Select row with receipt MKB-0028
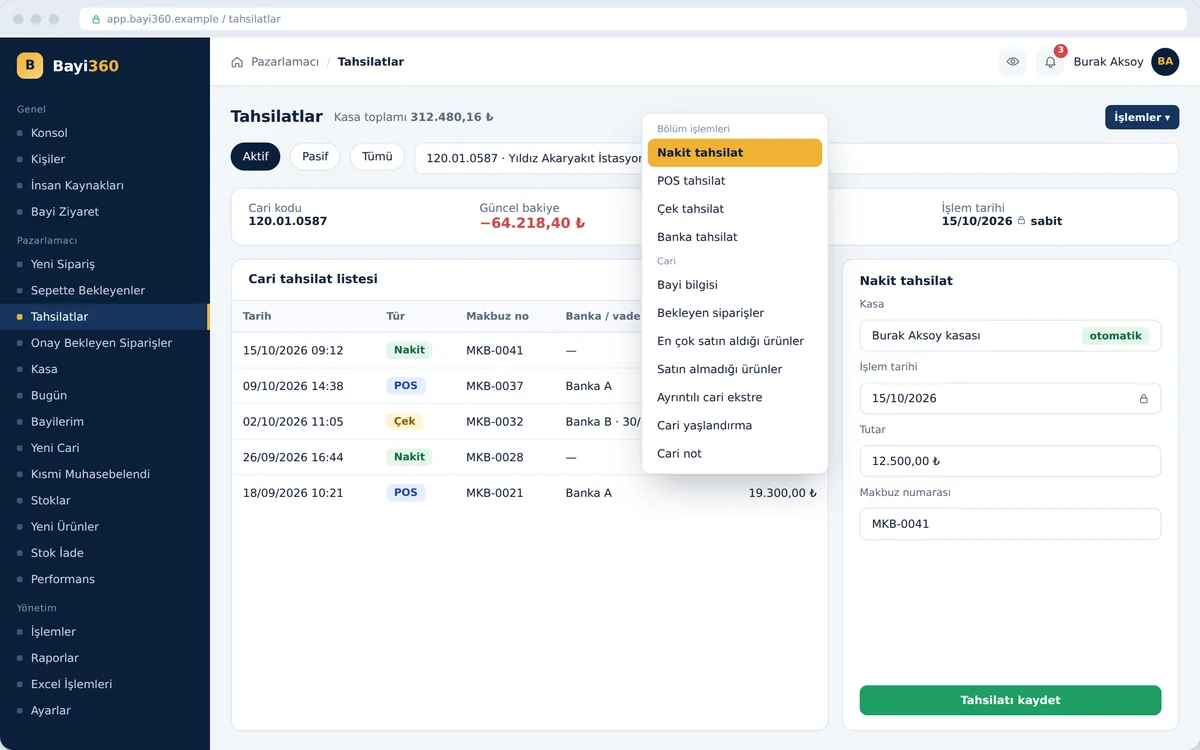Screen dimensions: 1200x750 (x=530, y=457)
